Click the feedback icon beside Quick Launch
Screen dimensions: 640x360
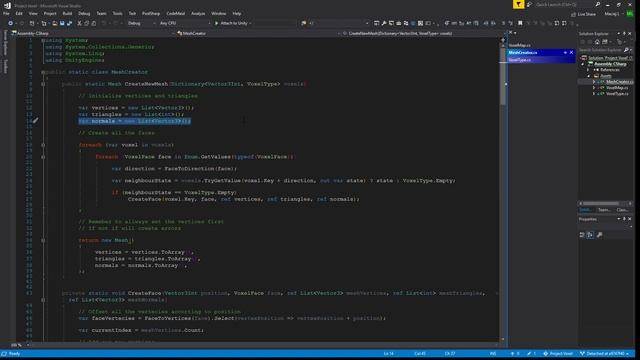click(530, 4)
